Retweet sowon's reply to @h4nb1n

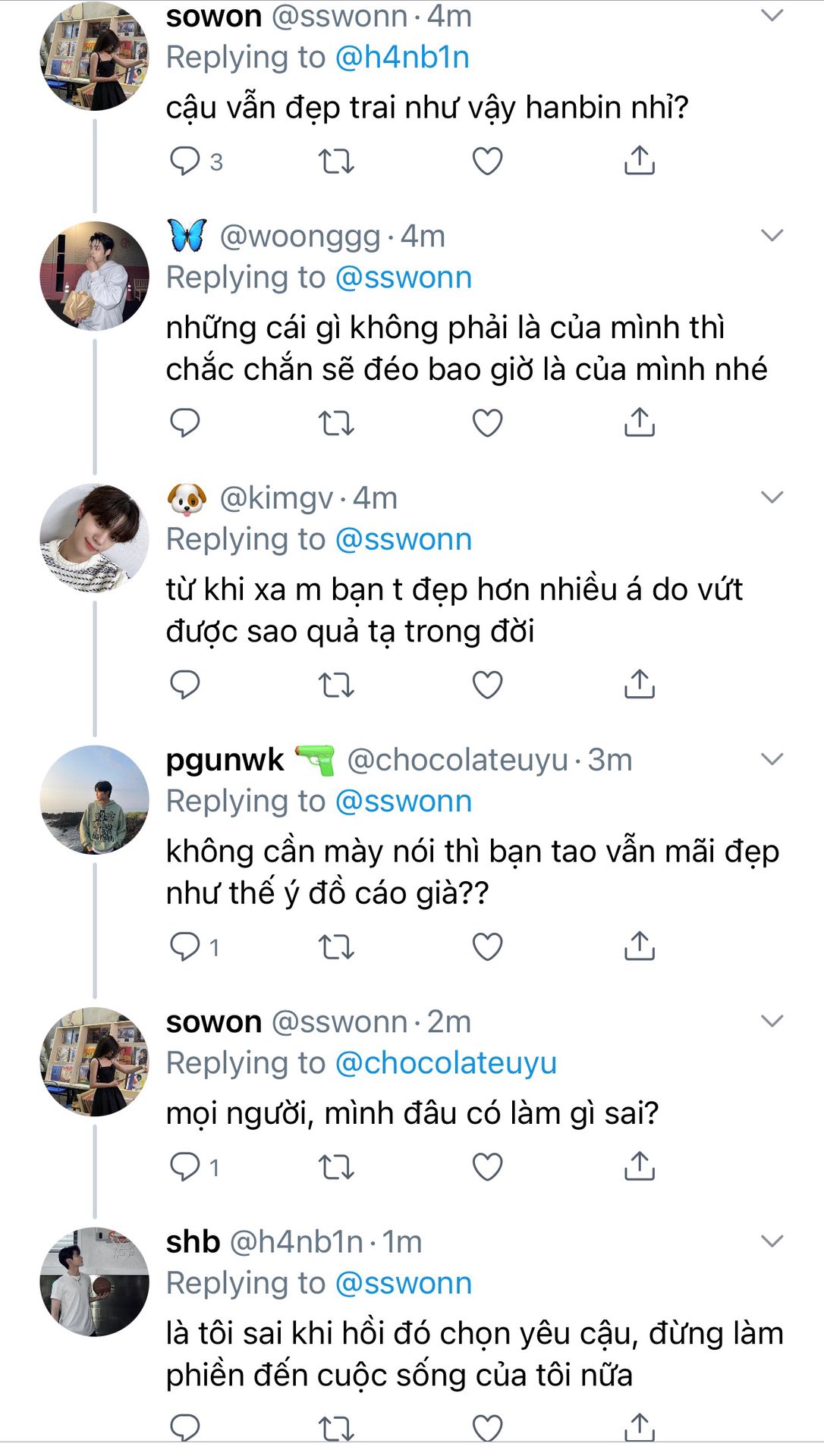[x=335, y=161]
